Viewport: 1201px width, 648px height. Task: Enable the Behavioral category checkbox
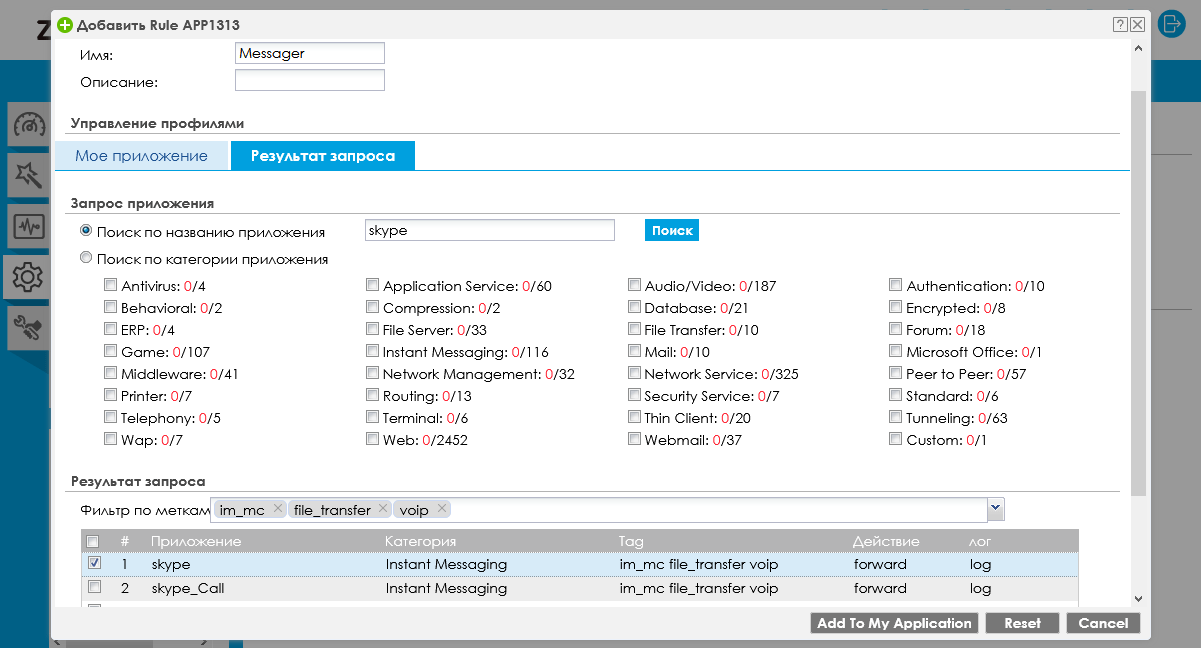[111, 307]
